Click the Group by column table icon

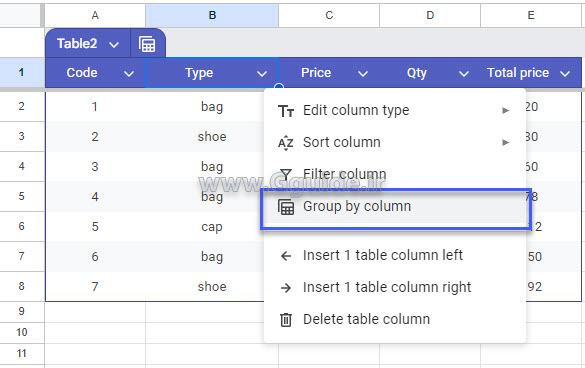286,207
